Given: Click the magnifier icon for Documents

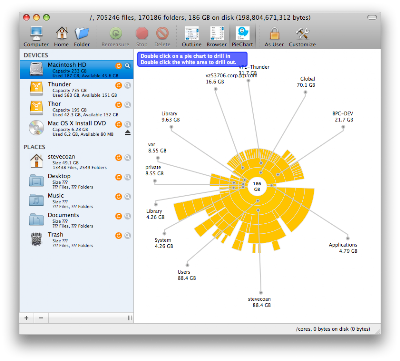Looking at the screenshot, I should [x=127, y=216].
